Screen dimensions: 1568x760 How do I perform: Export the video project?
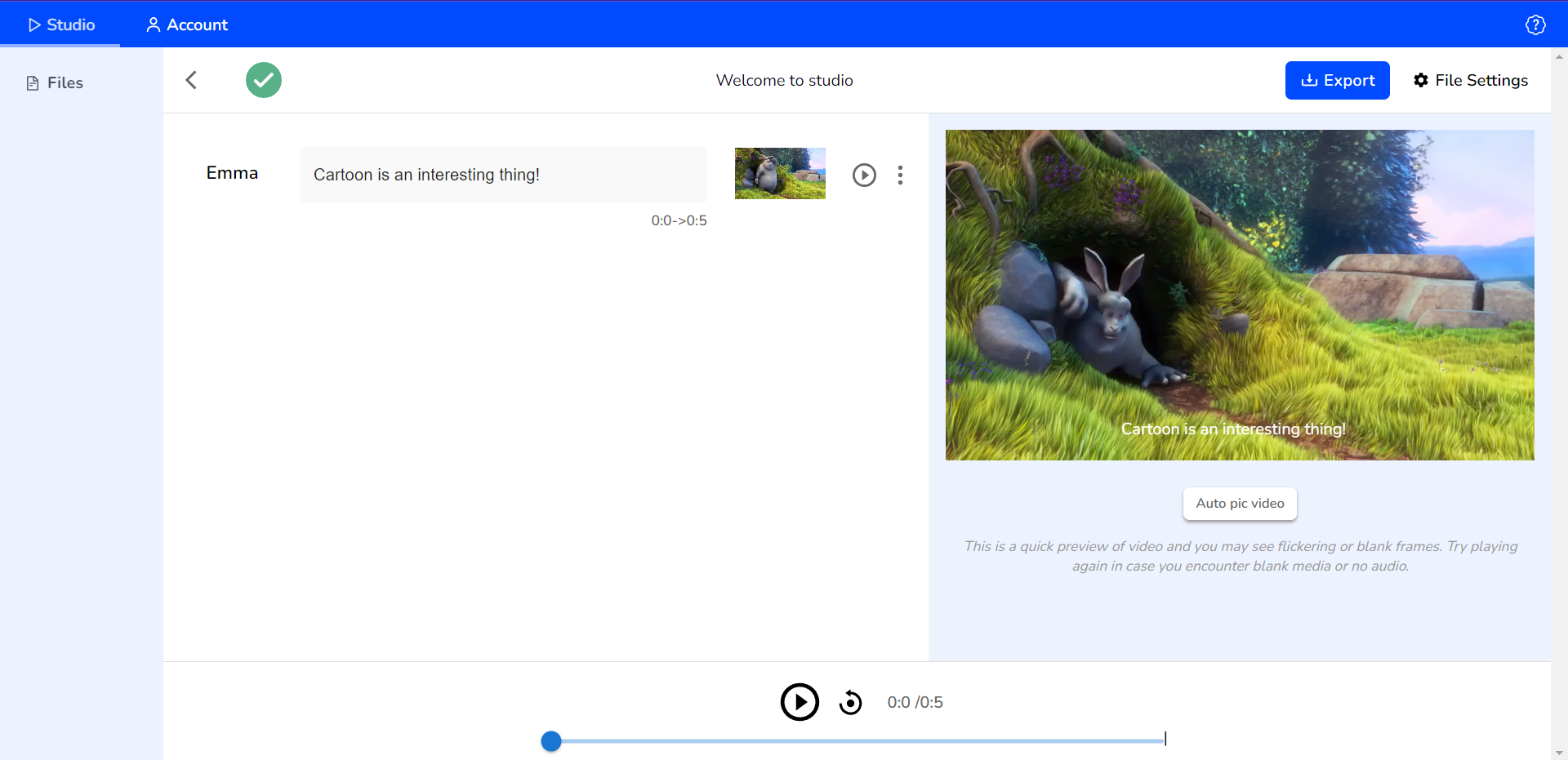(1337, 80)
